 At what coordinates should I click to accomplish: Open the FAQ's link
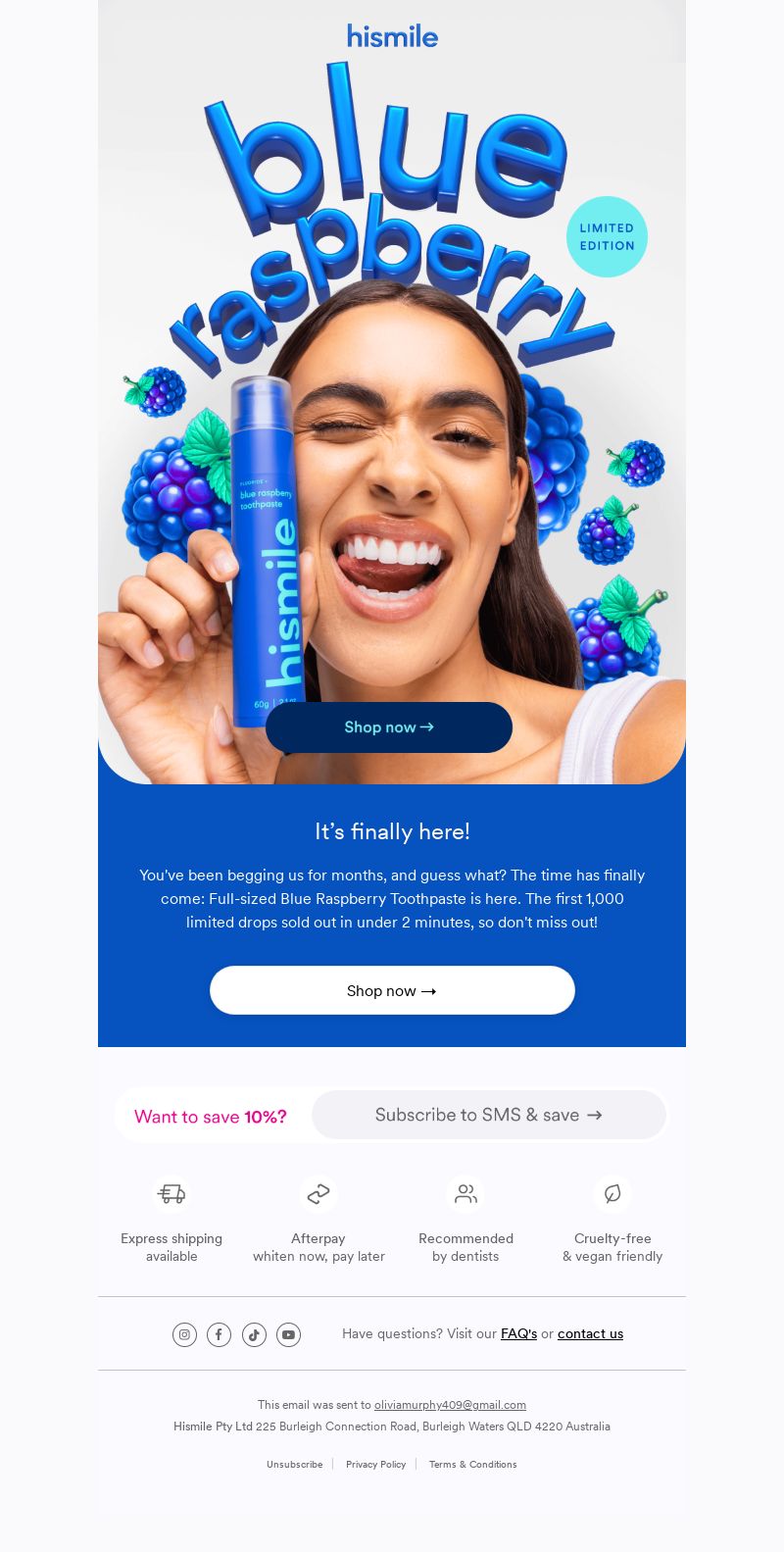[518, 1333]
